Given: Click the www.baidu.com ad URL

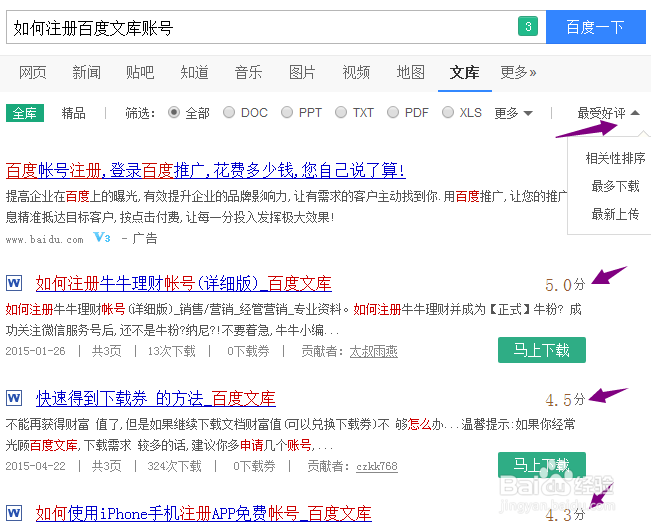Looking at the screenshot, I should [44, 240].
